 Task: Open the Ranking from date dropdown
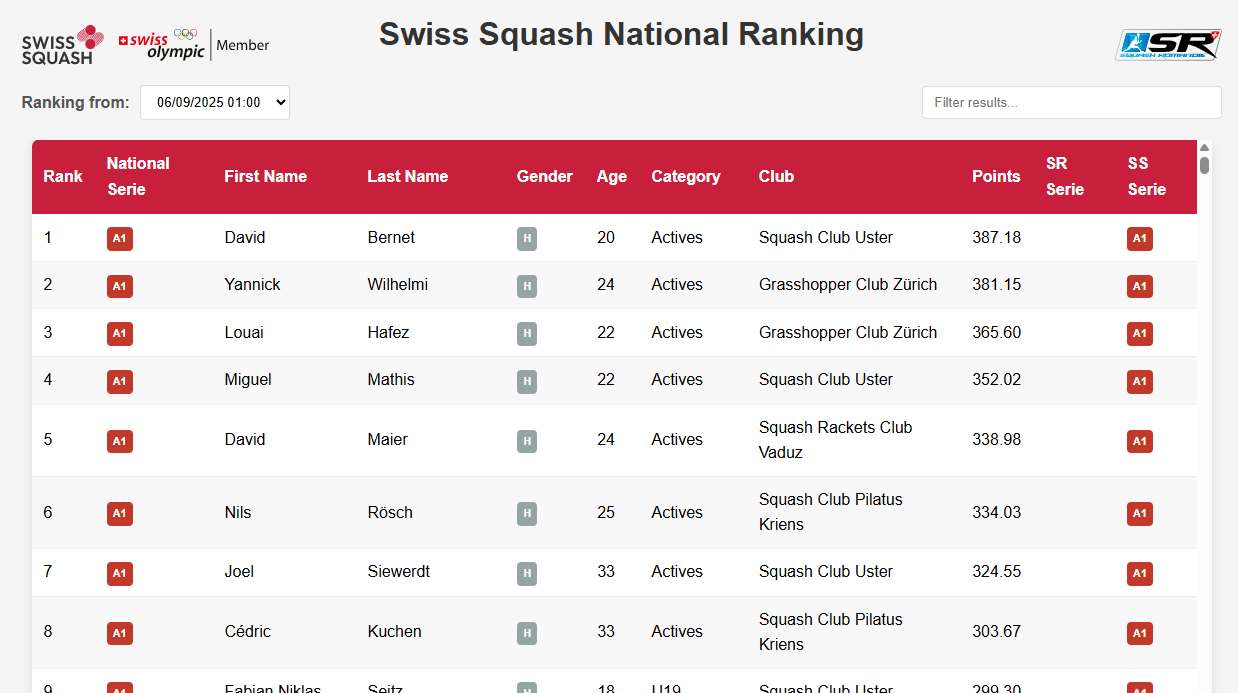point(215,102)
